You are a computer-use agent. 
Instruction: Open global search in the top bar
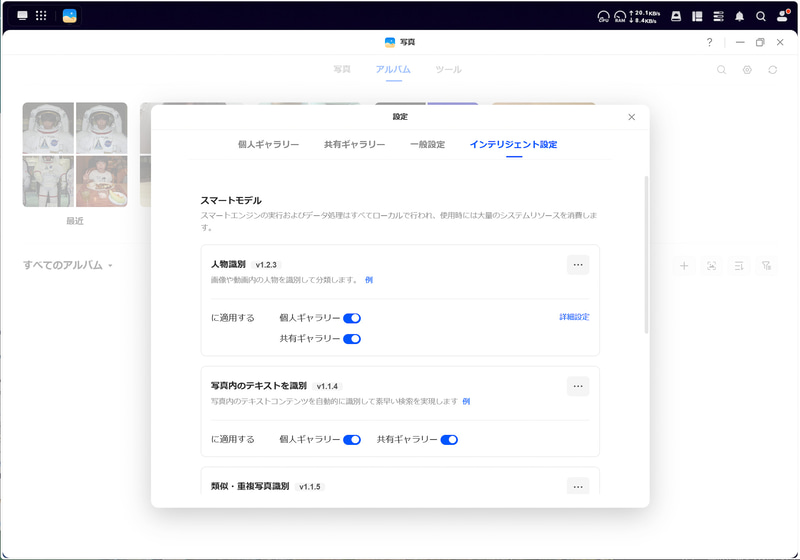760,16
